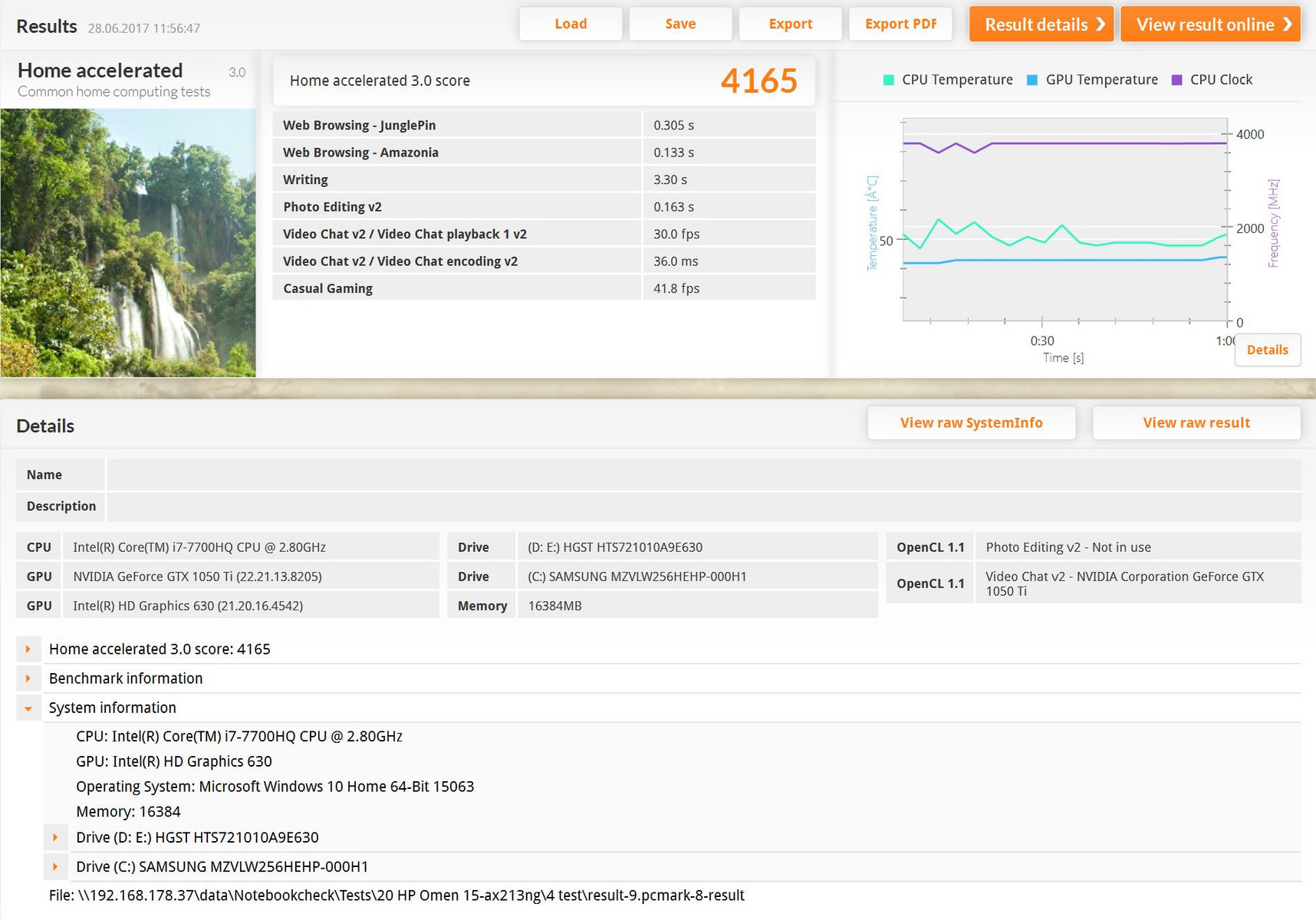Click the Description input field

click(704, 506)
